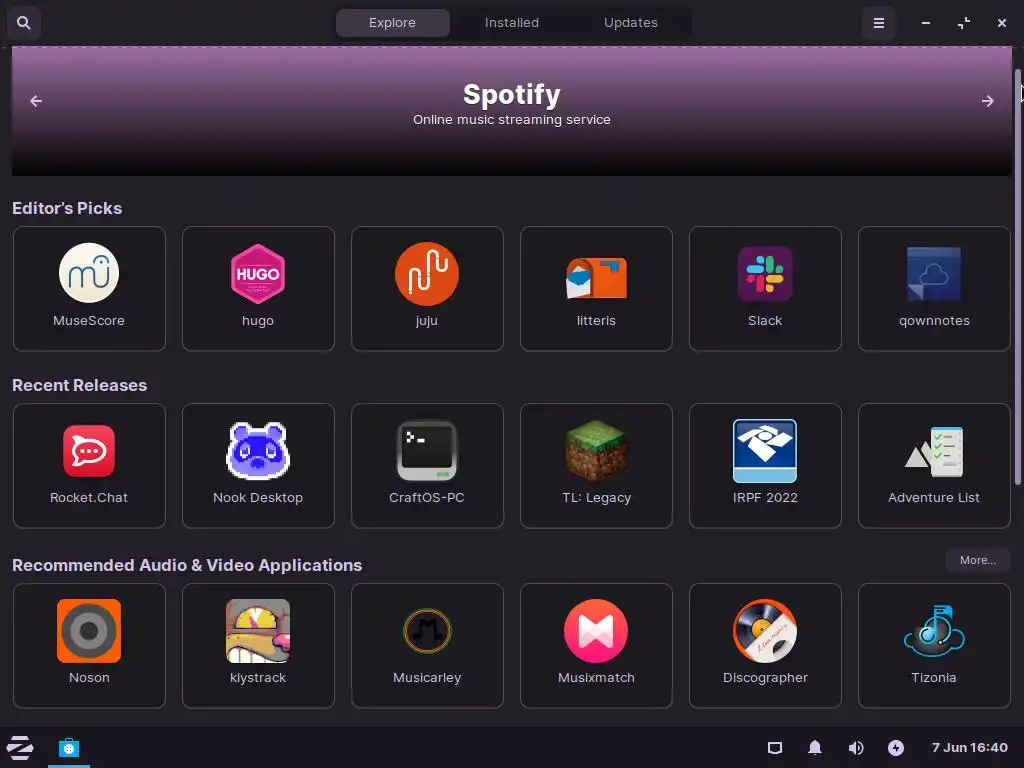This screenshot has height=768, width=1024.
Task: Open the hamburger menu
Action: (x=879, y=23)
